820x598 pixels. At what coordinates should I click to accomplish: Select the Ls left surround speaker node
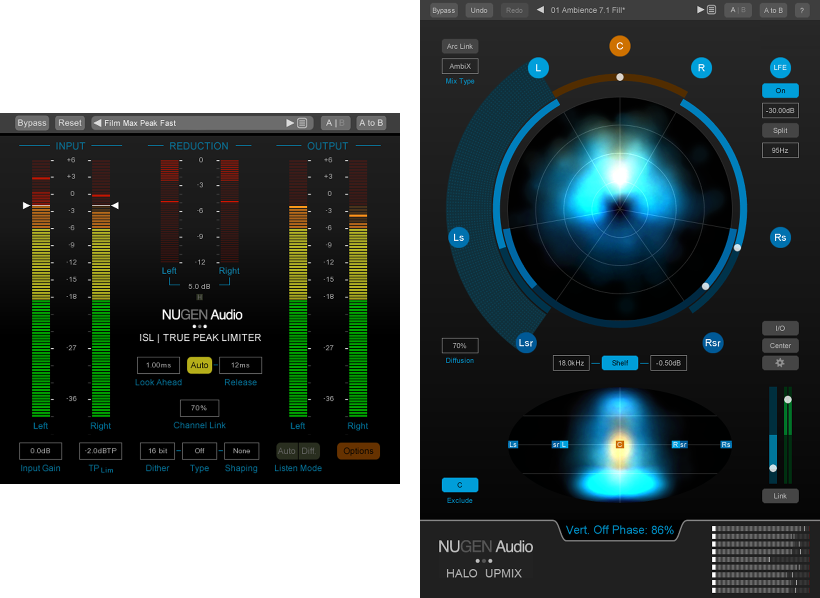click(x=459, y=238)
